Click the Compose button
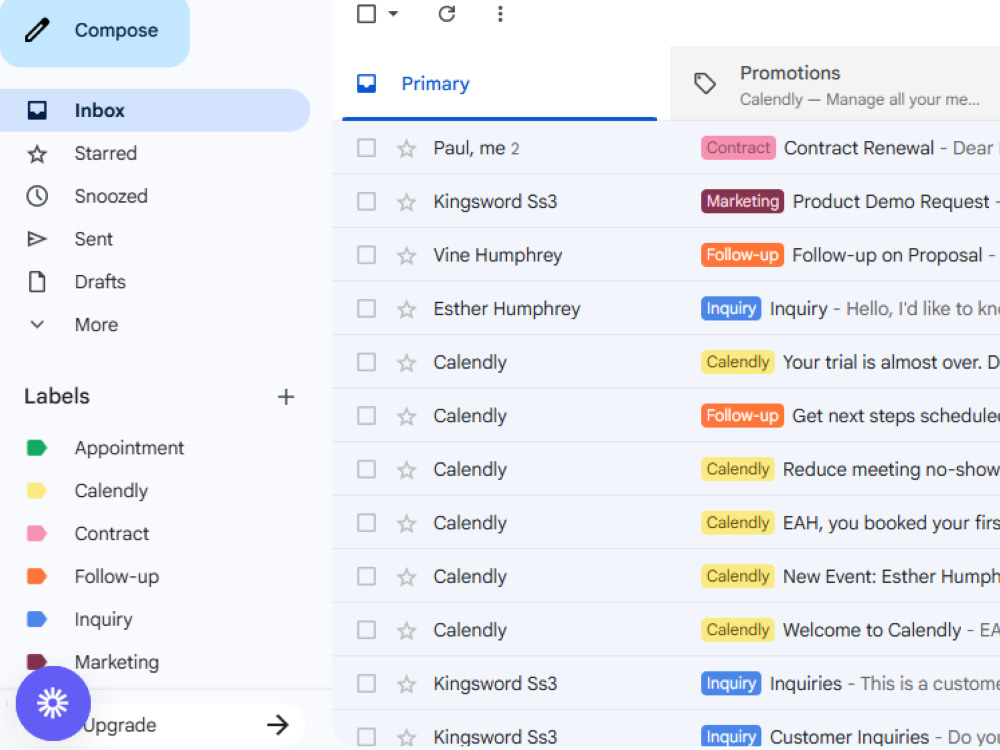Viewport: 1000px width, 750px height. pyautogui.click(x=94, y=31)
